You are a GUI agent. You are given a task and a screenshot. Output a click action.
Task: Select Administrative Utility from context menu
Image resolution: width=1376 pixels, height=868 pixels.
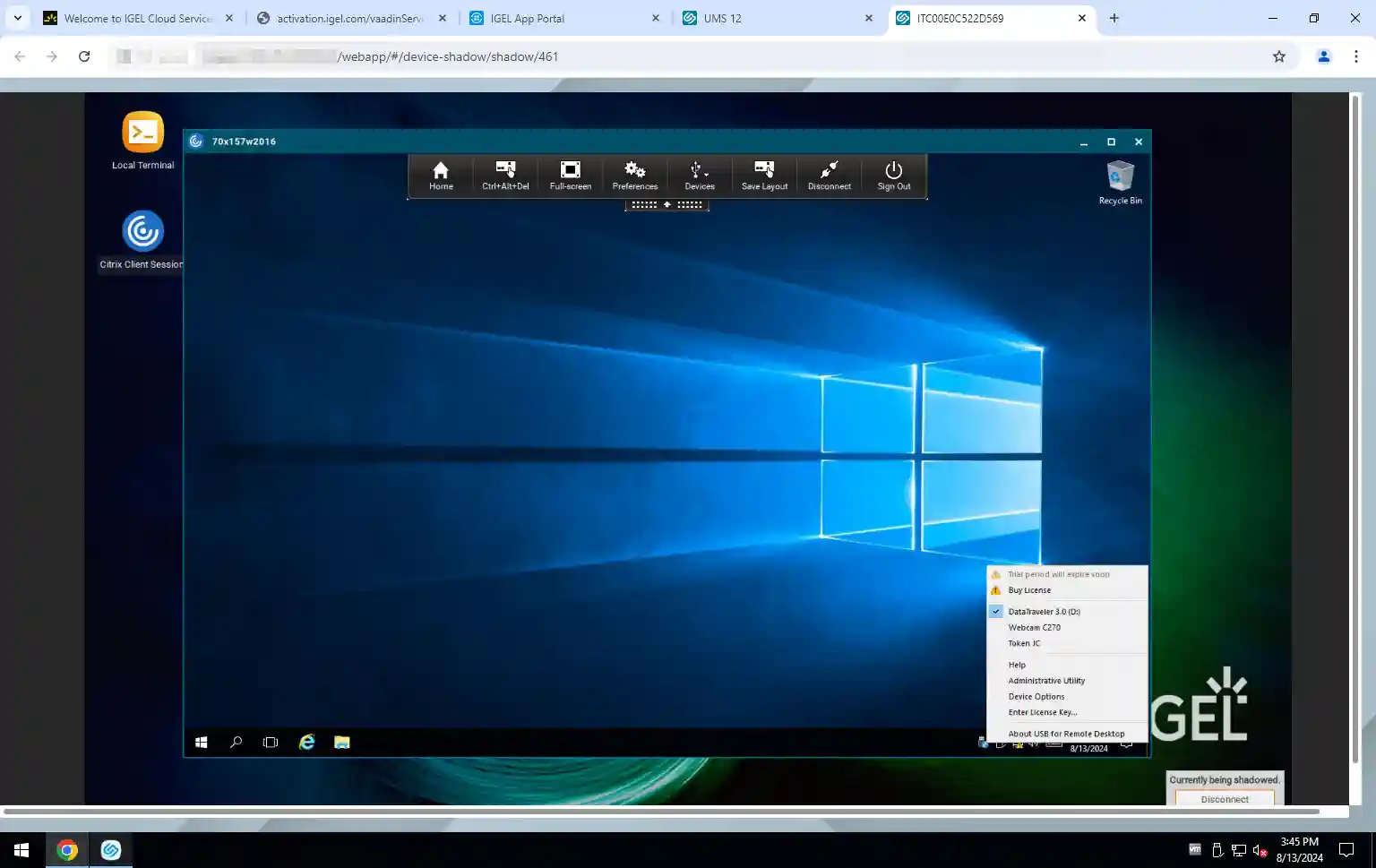(x=1045, y=681)
